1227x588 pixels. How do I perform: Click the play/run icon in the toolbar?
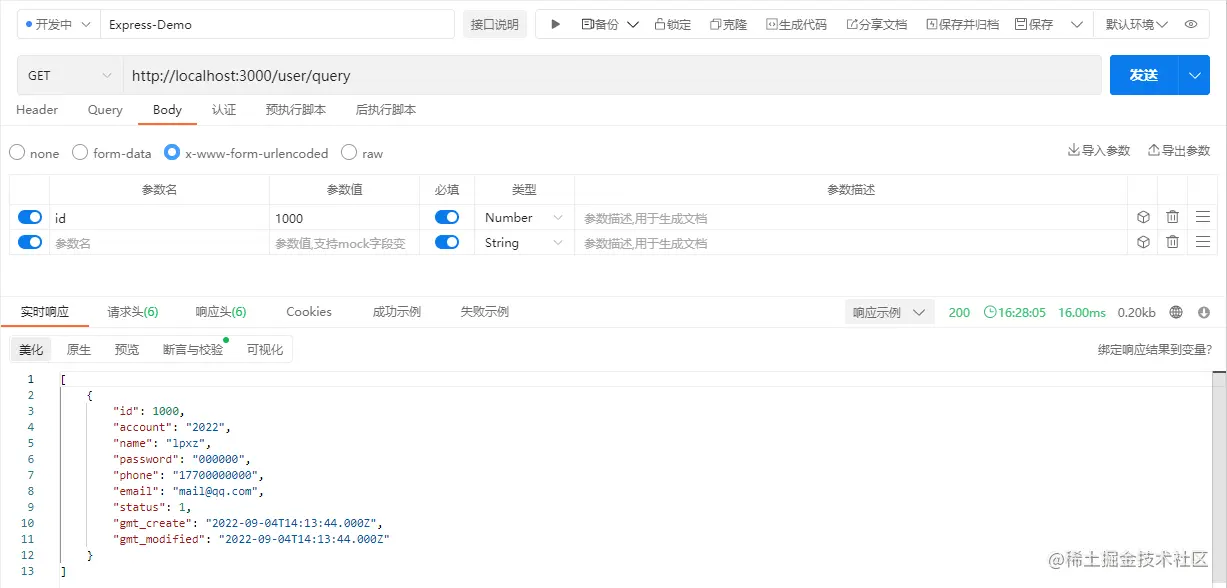pos(556,24)
